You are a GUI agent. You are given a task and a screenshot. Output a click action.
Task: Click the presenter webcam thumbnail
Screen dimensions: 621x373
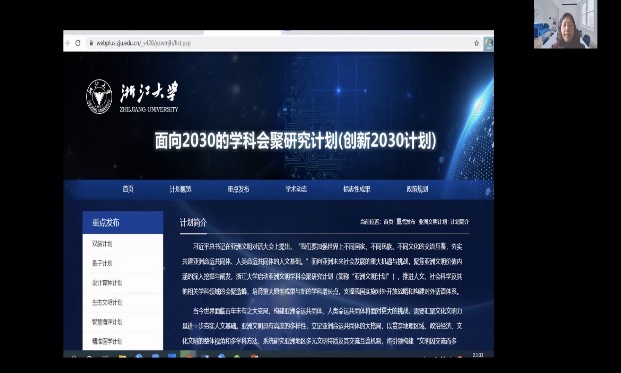(565, 24)
